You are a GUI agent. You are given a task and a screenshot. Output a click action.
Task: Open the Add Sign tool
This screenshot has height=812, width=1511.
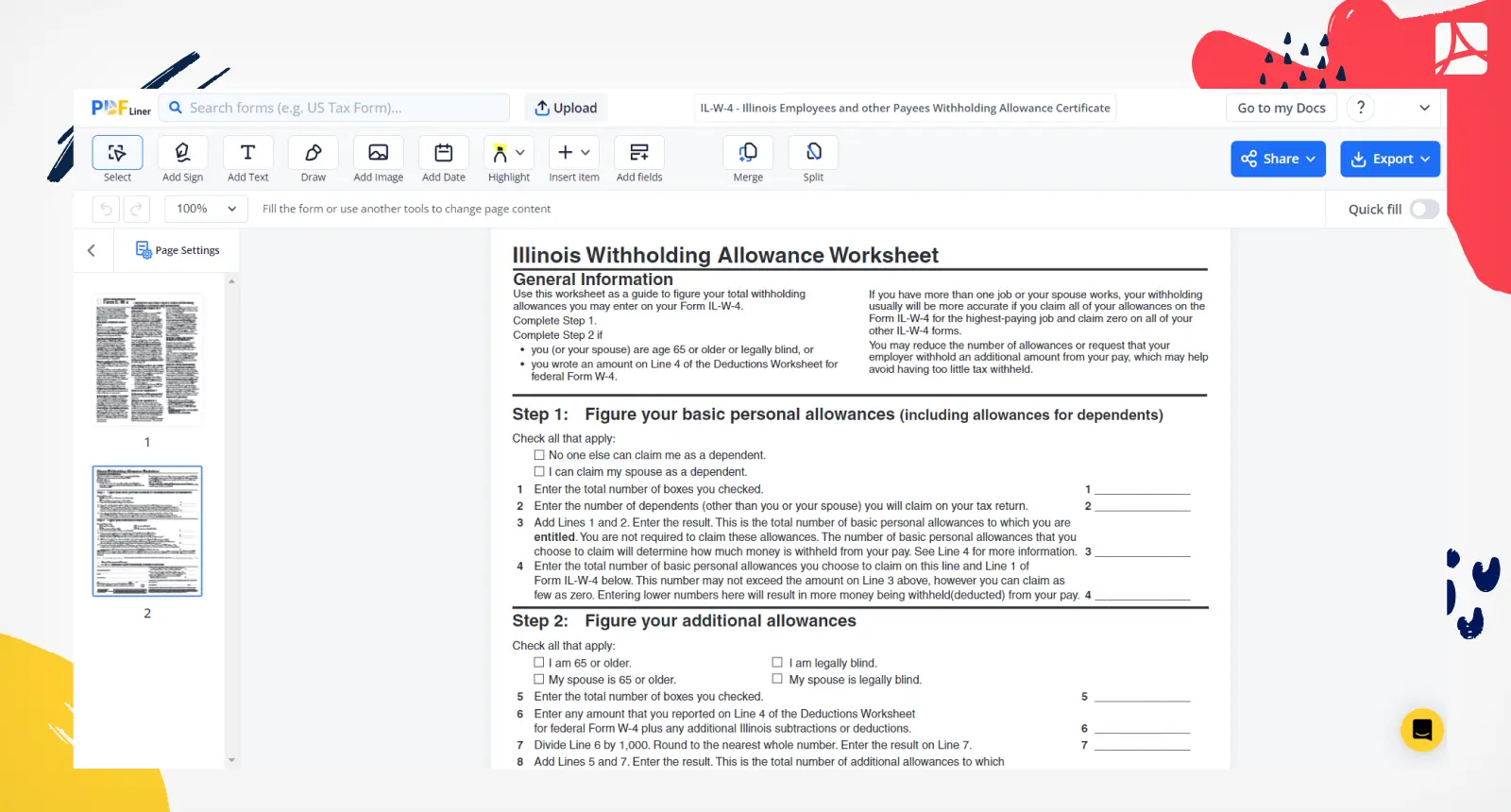pyautogui.click(x=182, y=153)
